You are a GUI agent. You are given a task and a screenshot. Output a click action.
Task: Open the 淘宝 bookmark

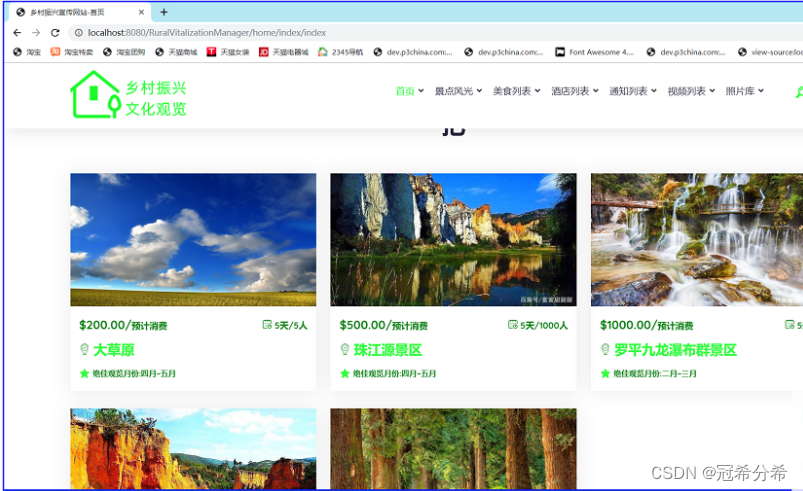(x=27, y=52)
